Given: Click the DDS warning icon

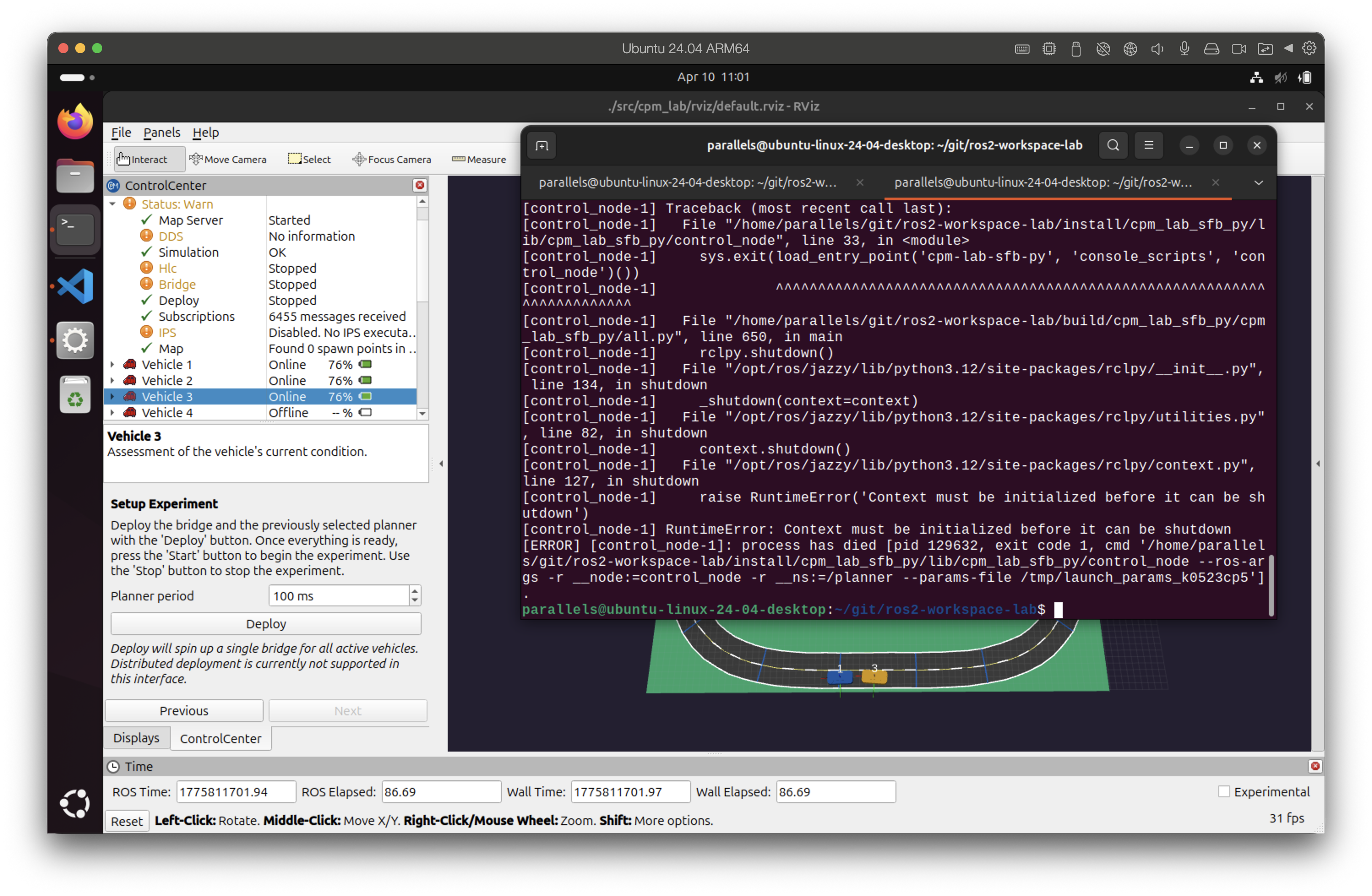Looking at the screenshot, I should (x=147, y=236).
